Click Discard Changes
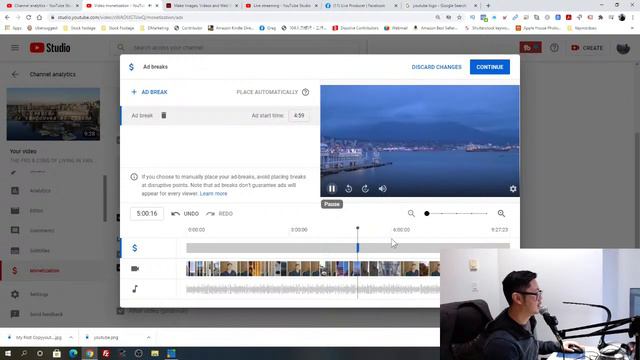Image resolution: width=640 pixels, height=360 pixels. pos(436,67)
